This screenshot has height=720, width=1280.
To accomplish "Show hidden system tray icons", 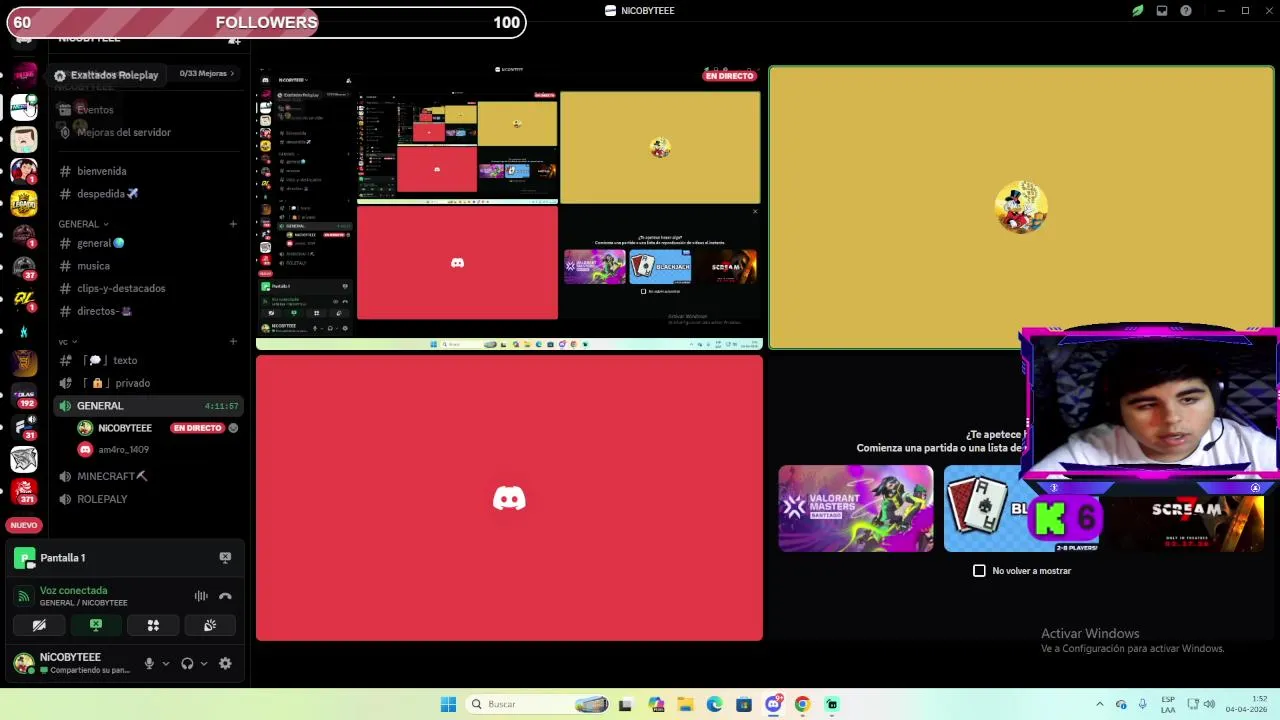I will click(1099, 704).
